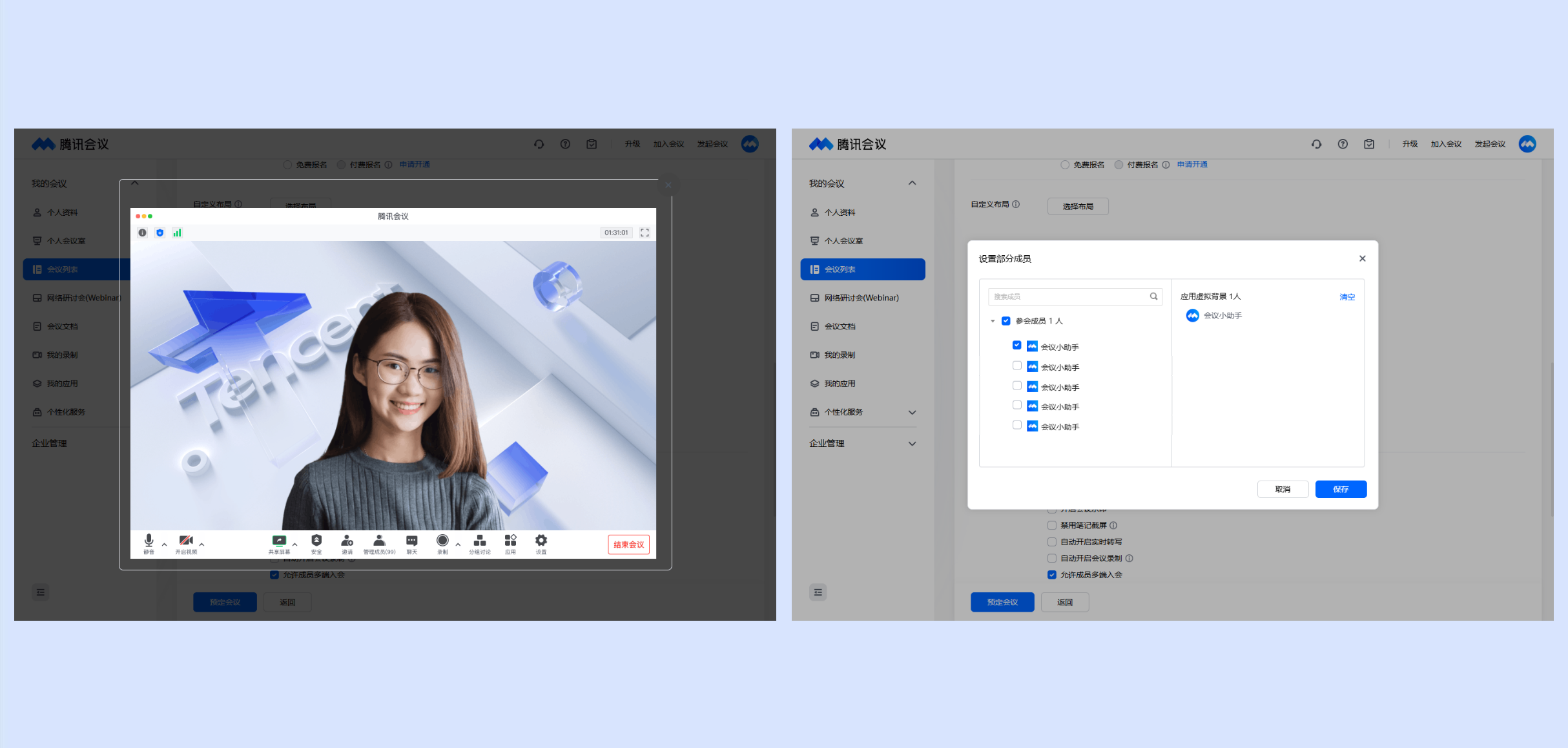The height and width of the screenshot is (748, 1568).
Task: Uncheck the checked 会议小助手 member checkbox
Action: [1016, 346]
